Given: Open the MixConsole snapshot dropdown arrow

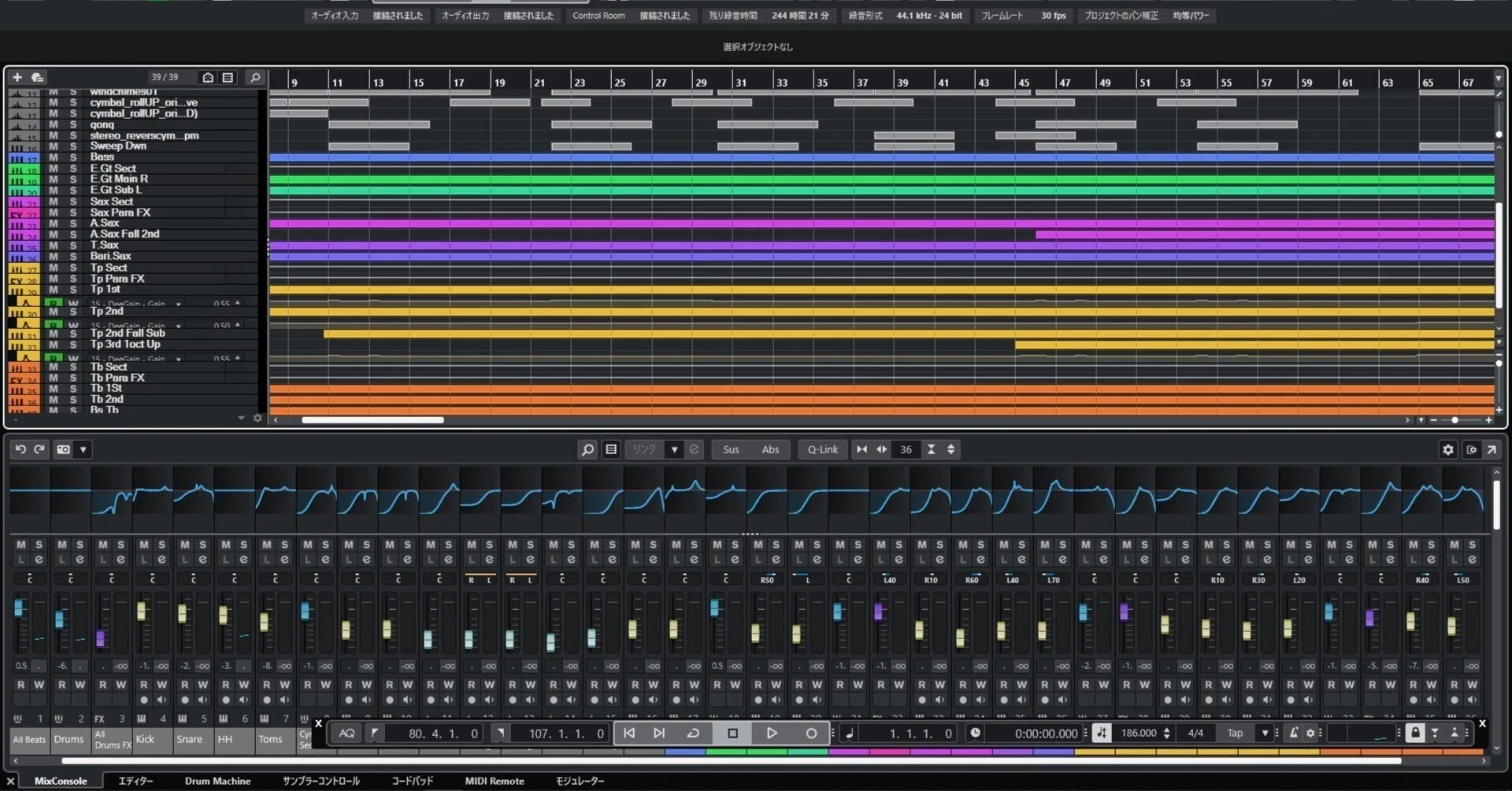Looking at the screenshot, I should pyautogui.click(x=83, y=449).
